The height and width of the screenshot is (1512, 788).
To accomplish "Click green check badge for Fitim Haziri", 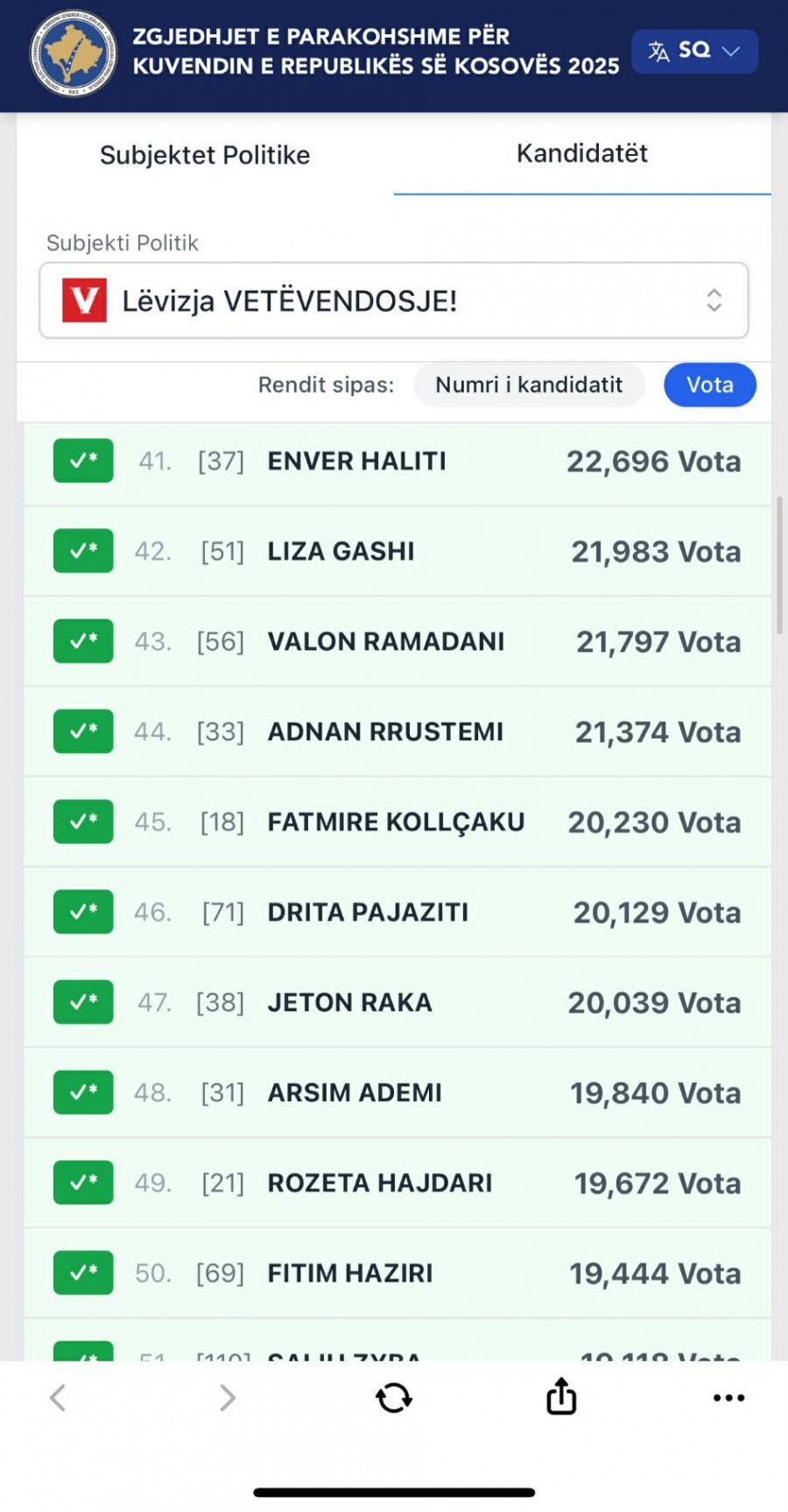I will pos(83,1273).
